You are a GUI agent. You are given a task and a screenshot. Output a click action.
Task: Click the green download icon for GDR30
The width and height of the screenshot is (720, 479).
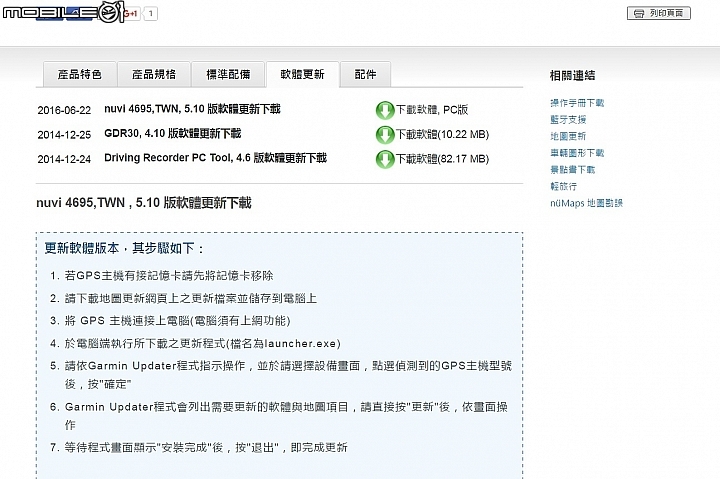385,135
